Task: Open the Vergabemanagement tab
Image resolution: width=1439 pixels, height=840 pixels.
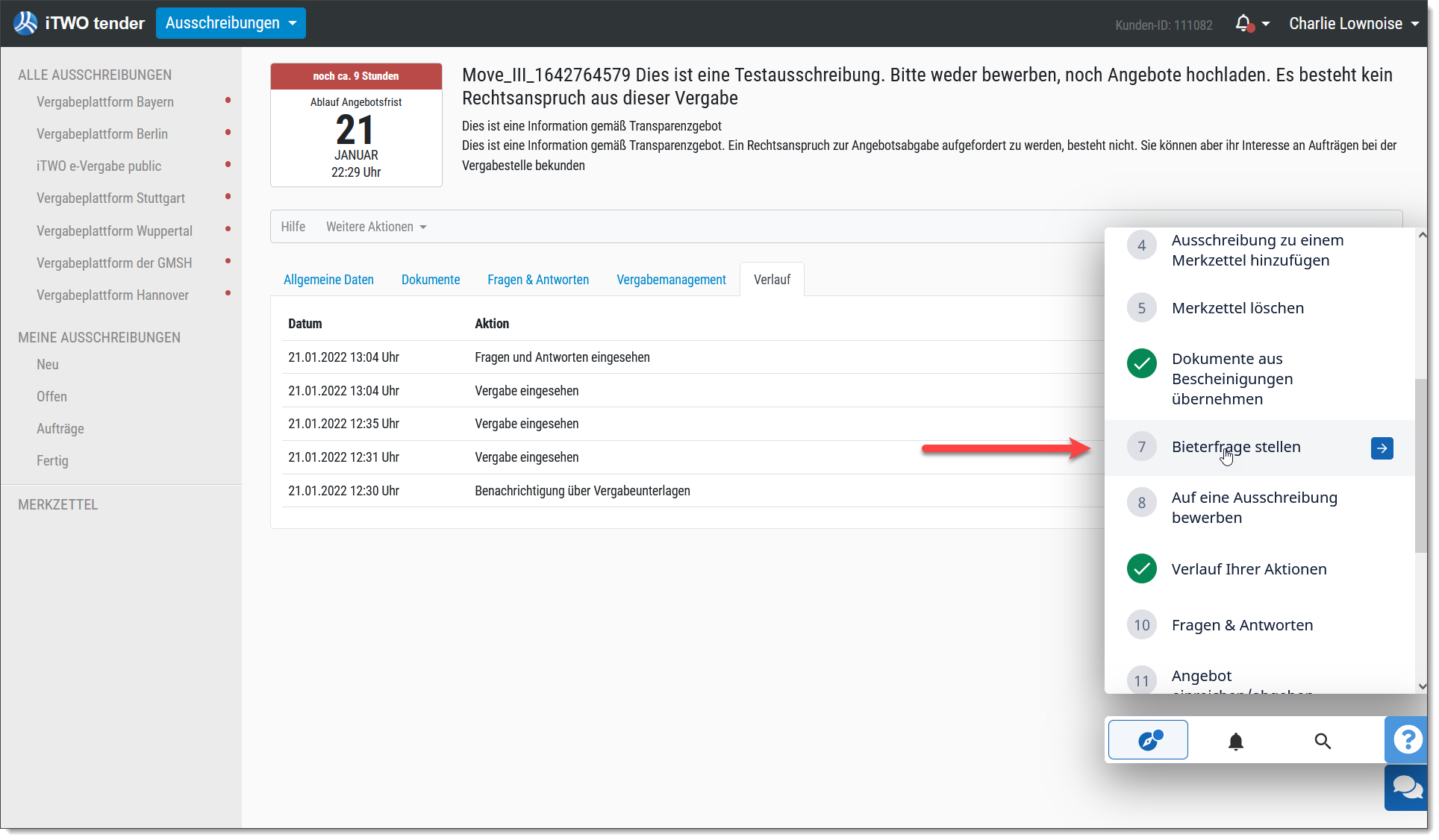Action: (671, 280)
